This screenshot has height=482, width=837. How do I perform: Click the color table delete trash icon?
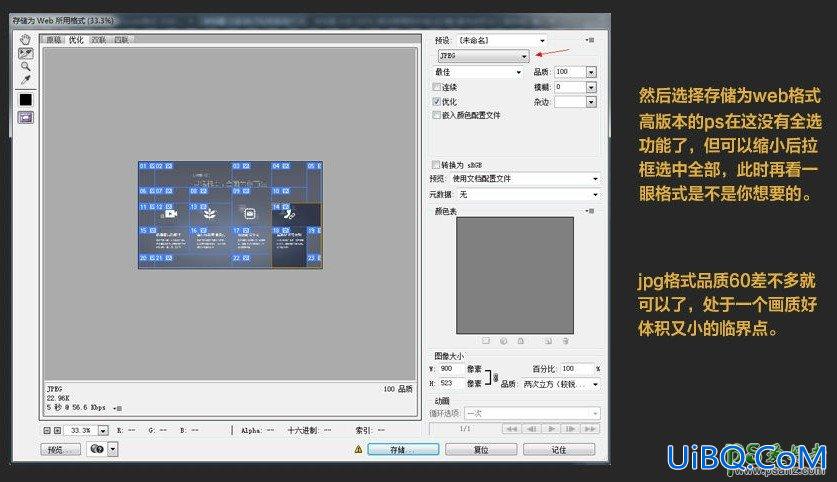tap(565, 341)
